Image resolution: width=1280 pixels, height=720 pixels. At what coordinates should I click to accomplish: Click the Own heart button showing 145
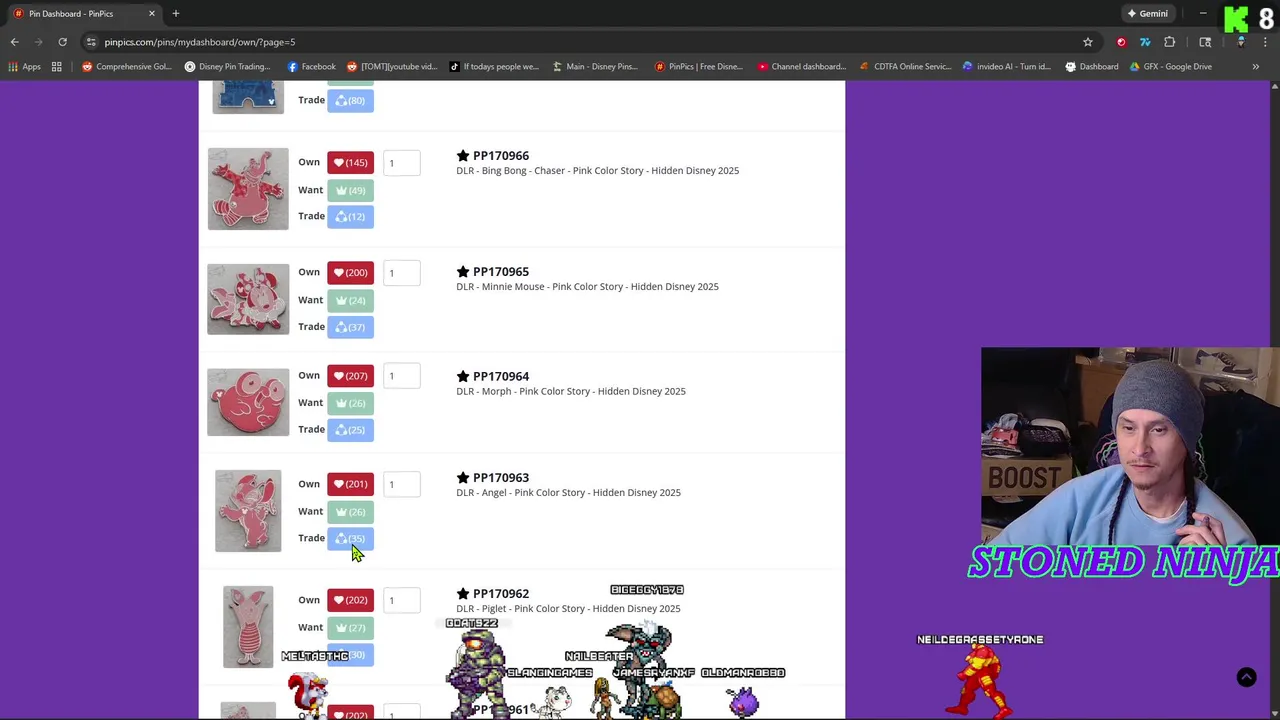(x=350, y=163)
